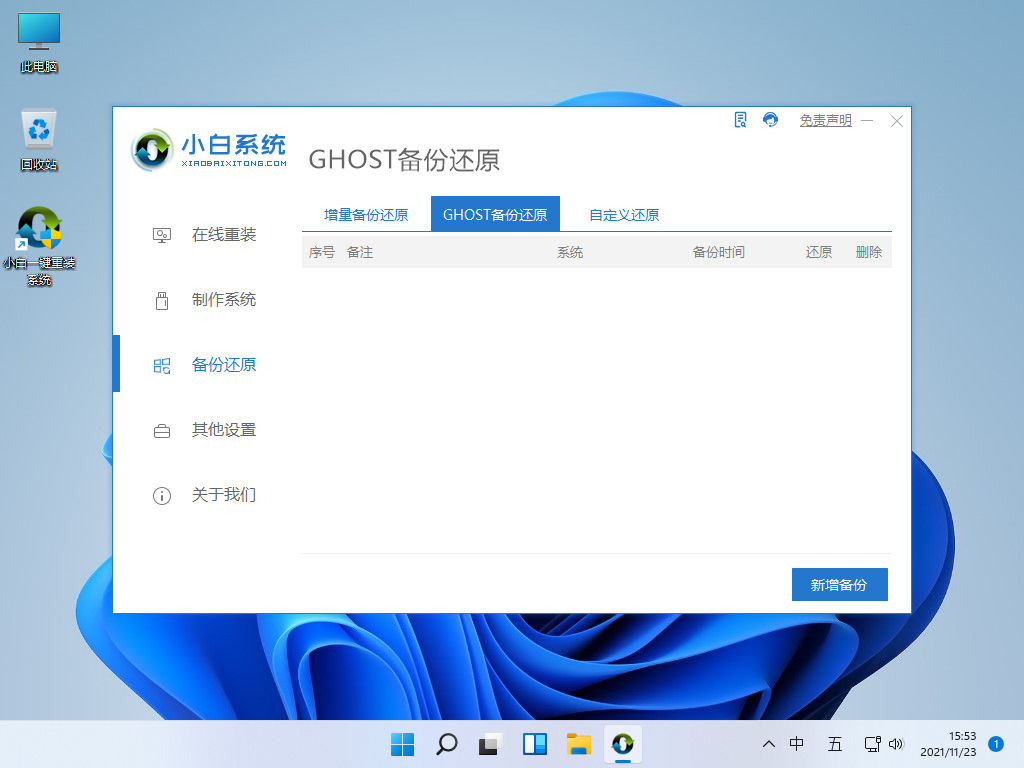The image size is (1024, 768).
Task: Click the 删除 column header
Action: [x=869, y=252]
